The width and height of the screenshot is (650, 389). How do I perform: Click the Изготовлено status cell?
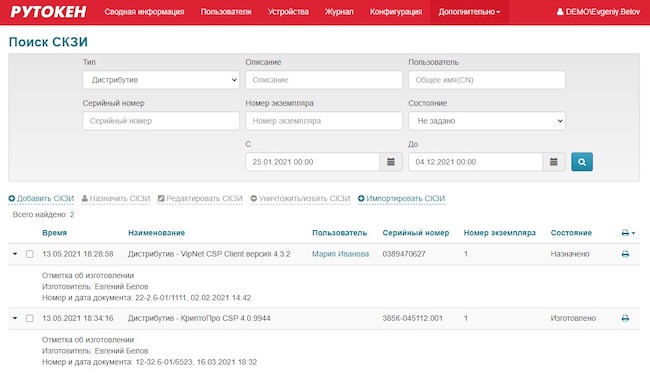(x=573, y=318)
